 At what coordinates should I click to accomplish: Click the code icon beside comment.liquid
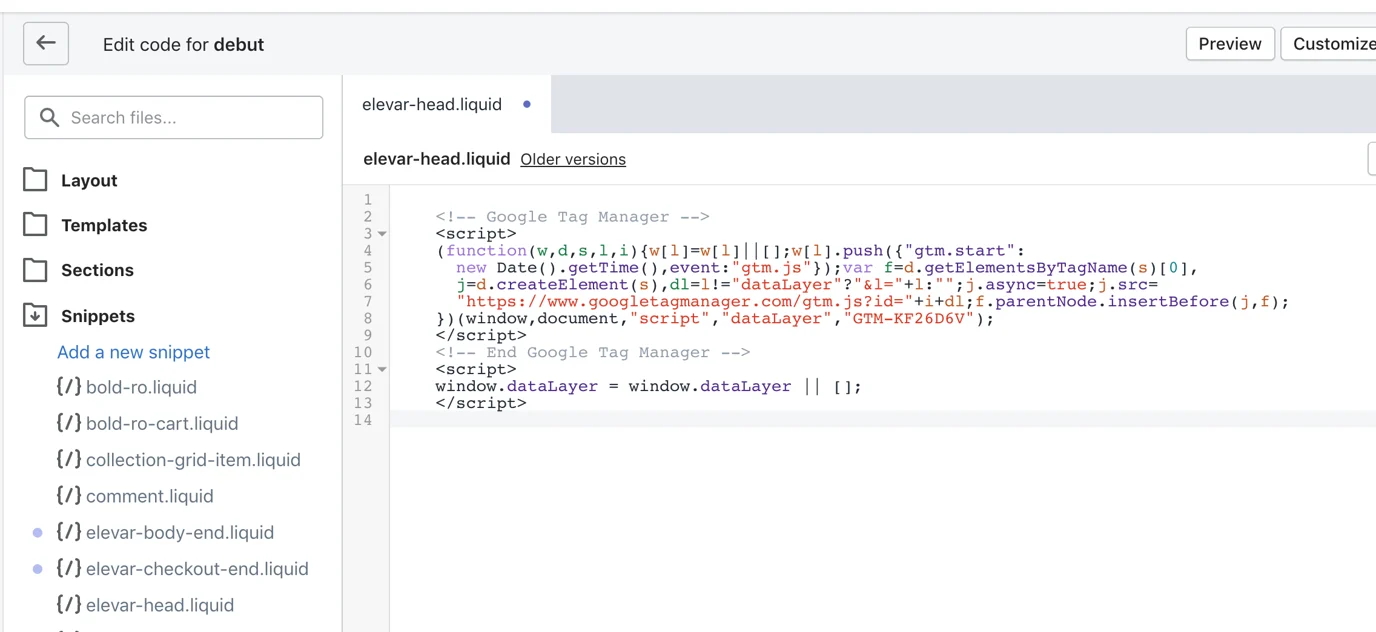(x=68, y=496)
